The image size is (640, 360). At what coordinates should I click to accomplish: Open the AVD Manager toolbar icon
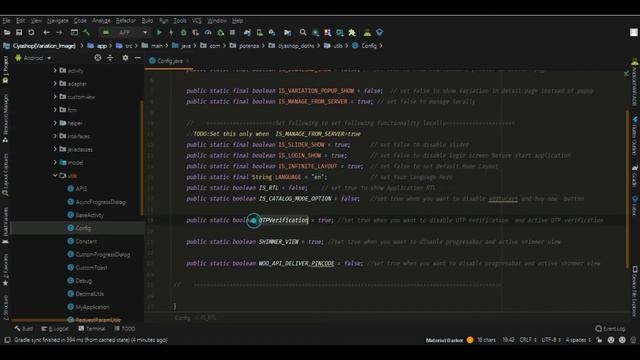[260, 32]
